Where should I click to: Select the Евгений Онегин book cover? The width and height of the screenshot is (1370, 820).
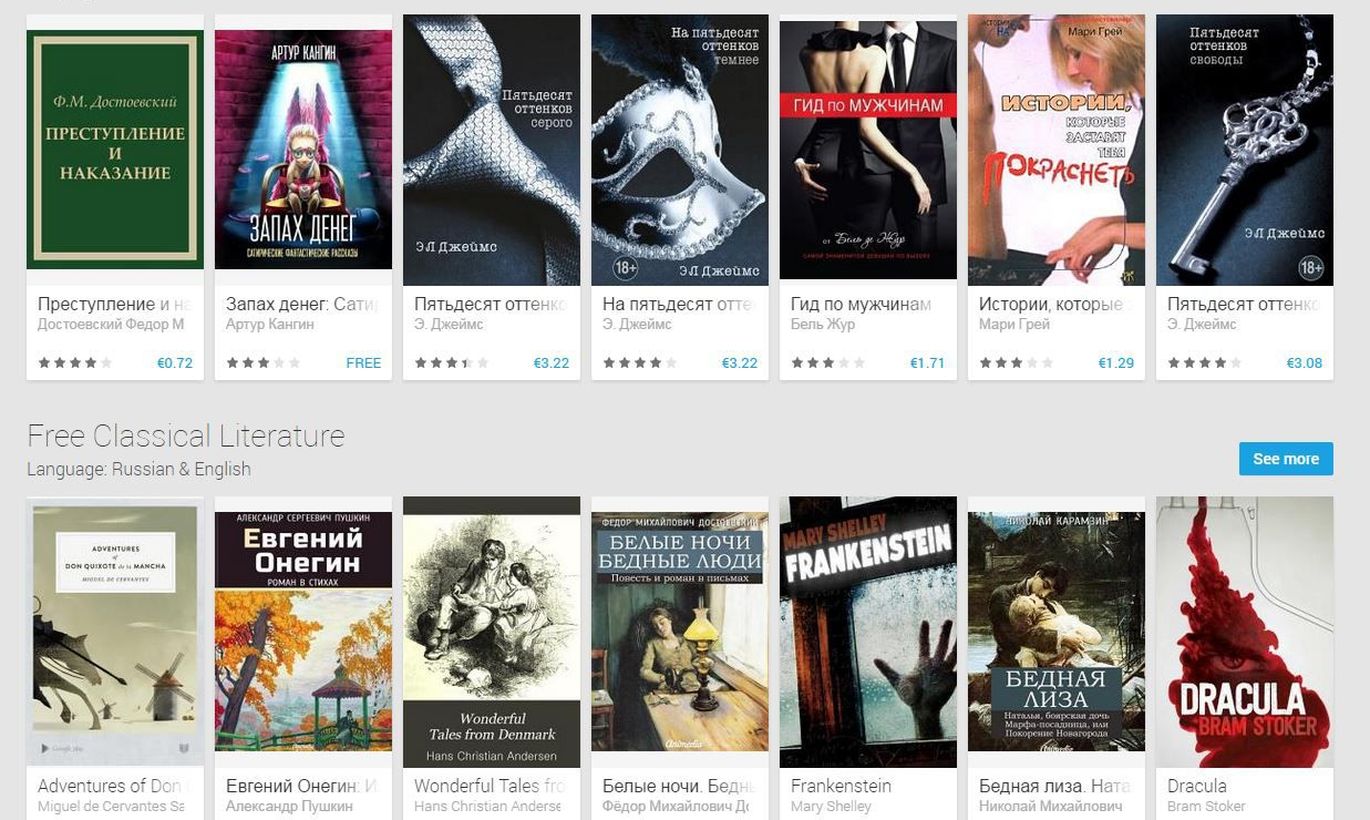coord(303,631)
